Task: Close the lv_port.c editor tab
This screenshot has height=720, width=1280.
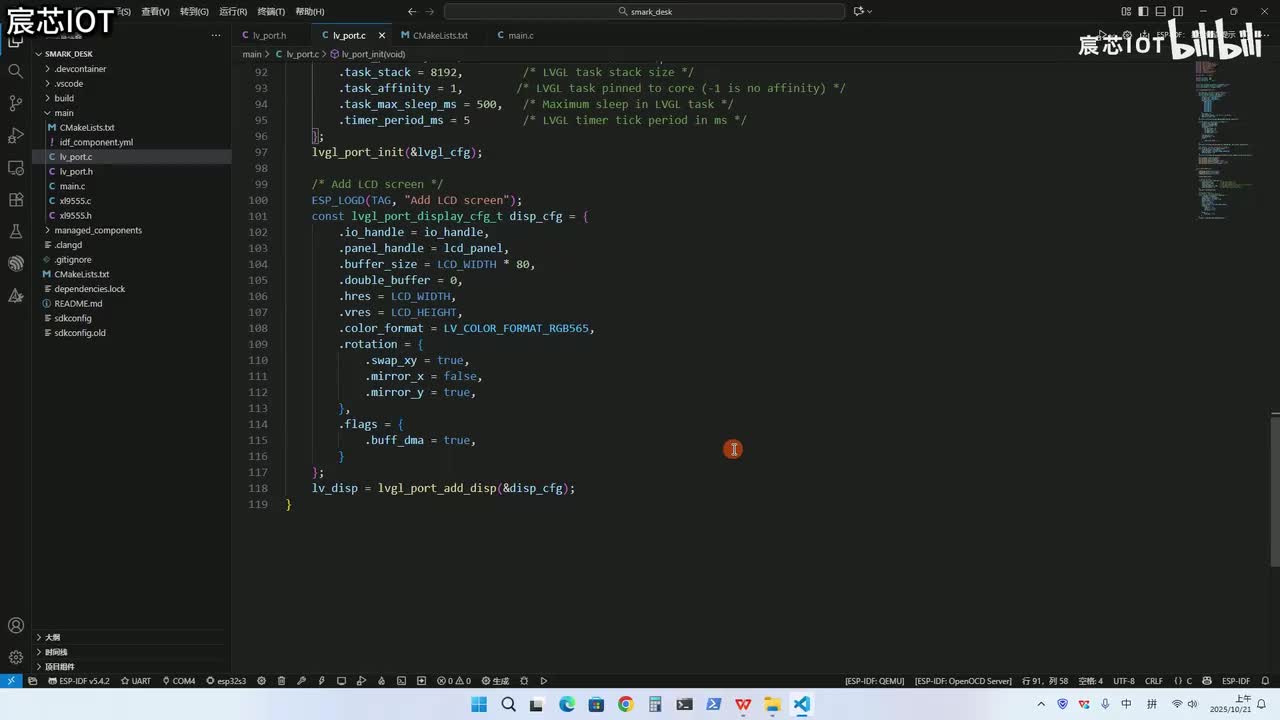Action: pyautogui.click(x=383, y=35)
